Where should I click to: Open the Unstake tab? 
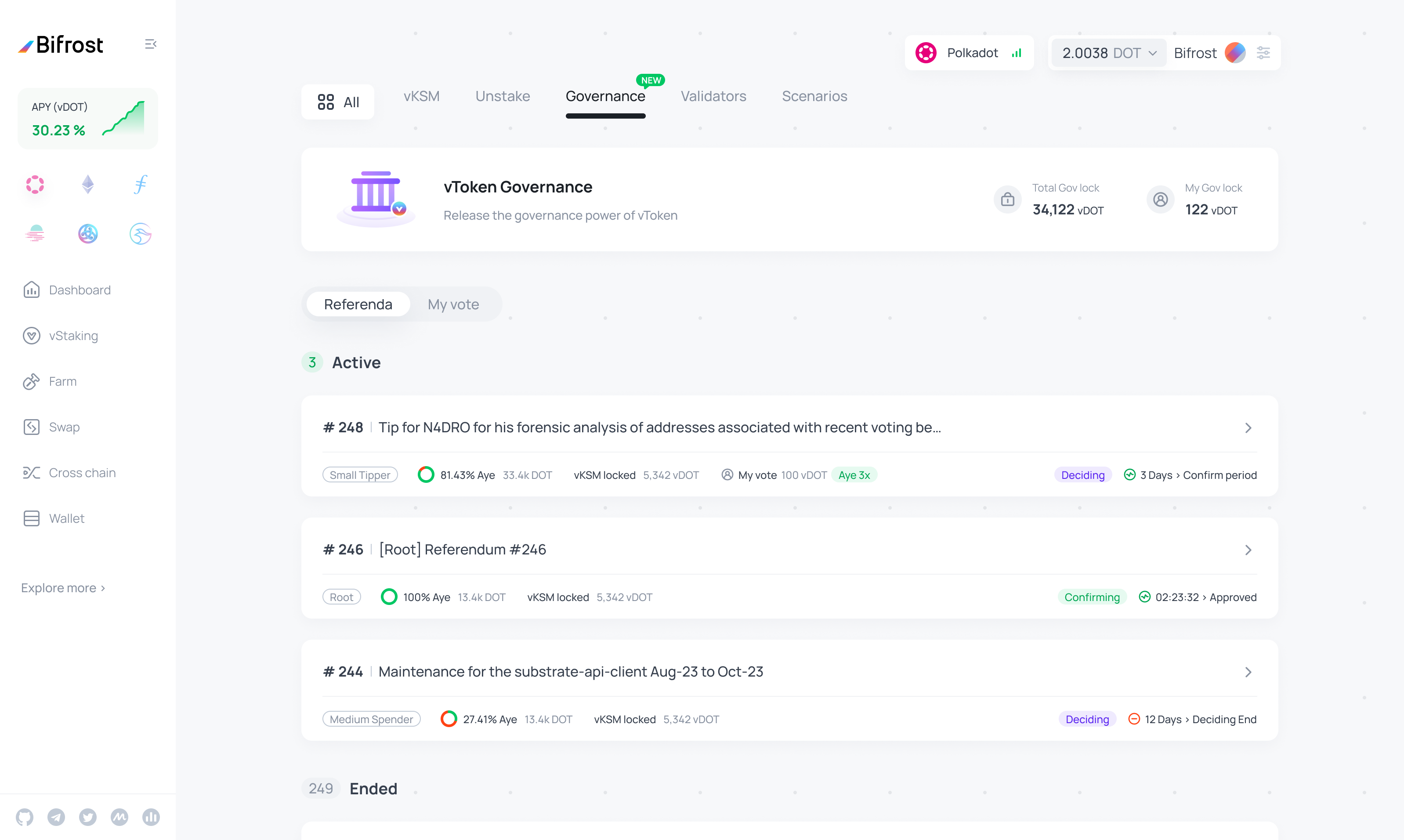(503, 96)
